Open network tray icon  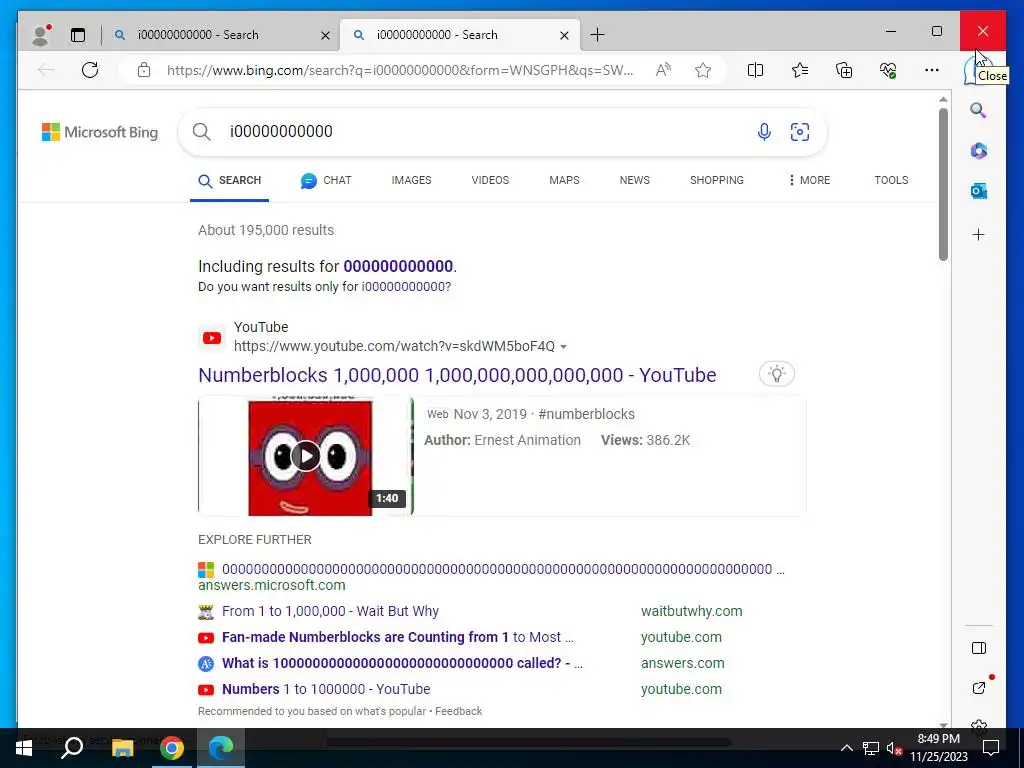[871, 748]
